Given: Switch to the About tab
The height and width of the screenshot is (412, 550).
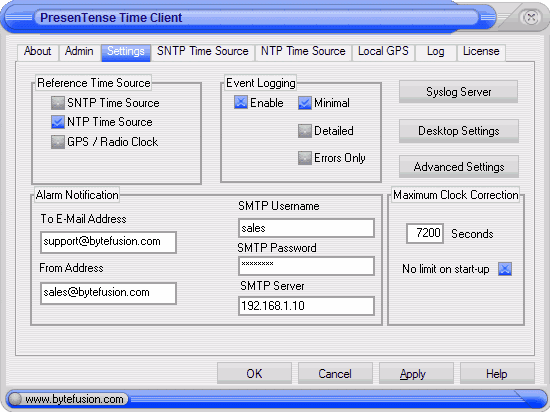Looking at the screenshot, I should click(x=38, y=52).
